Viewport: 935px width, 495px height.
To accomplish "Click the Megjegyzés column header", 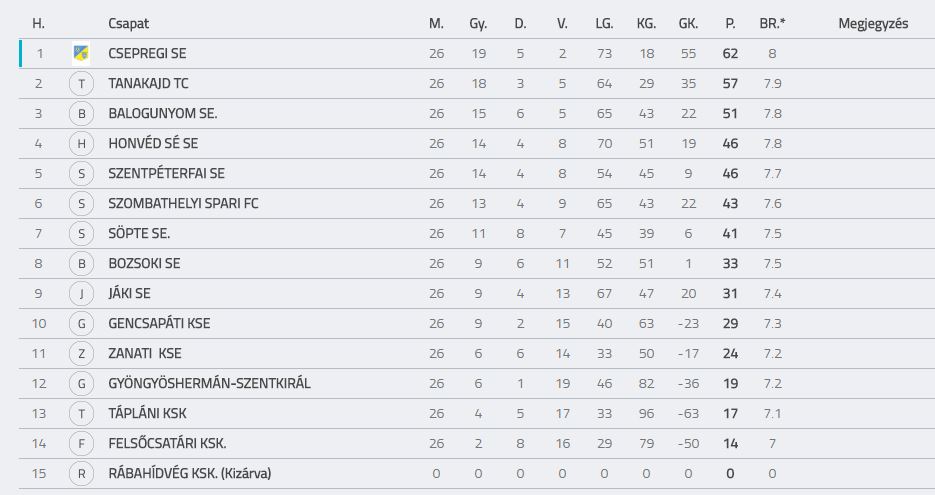I will click(873, 24).
